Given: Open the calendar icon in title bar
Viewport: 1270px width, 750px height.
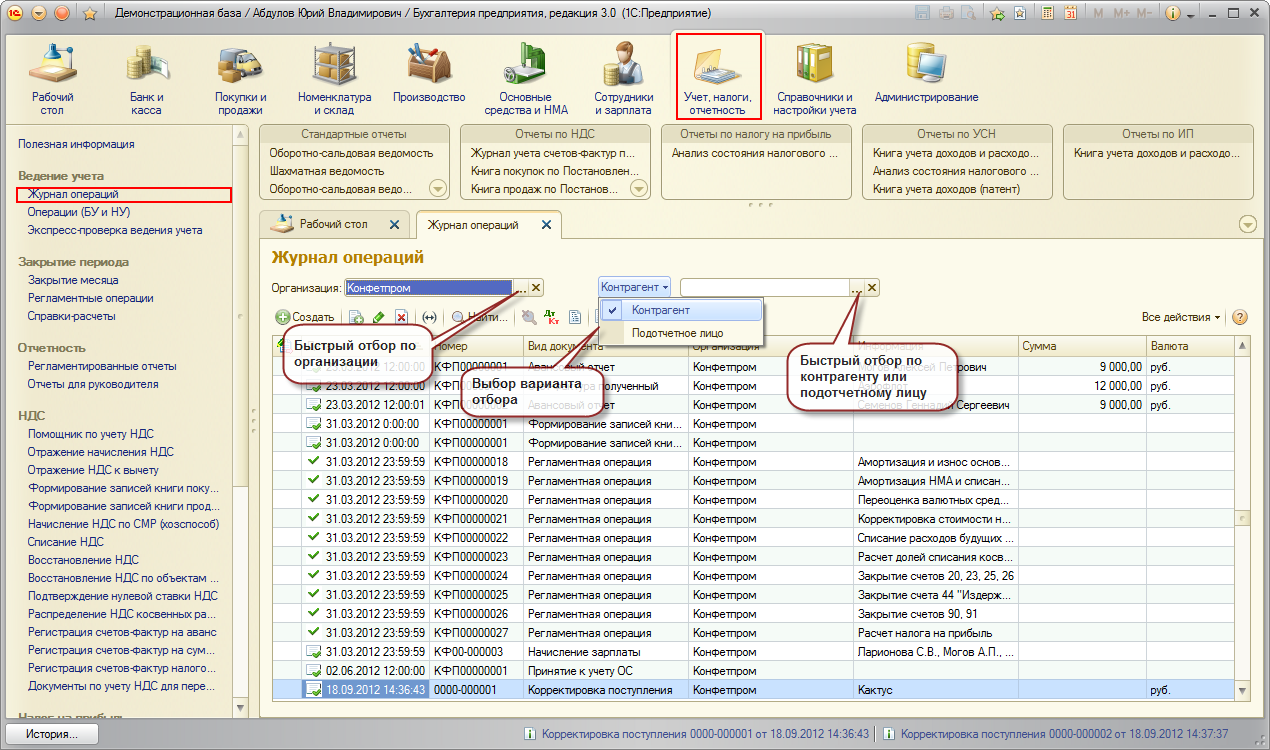Looking at the screenshot, I should tap(1070, 14).
